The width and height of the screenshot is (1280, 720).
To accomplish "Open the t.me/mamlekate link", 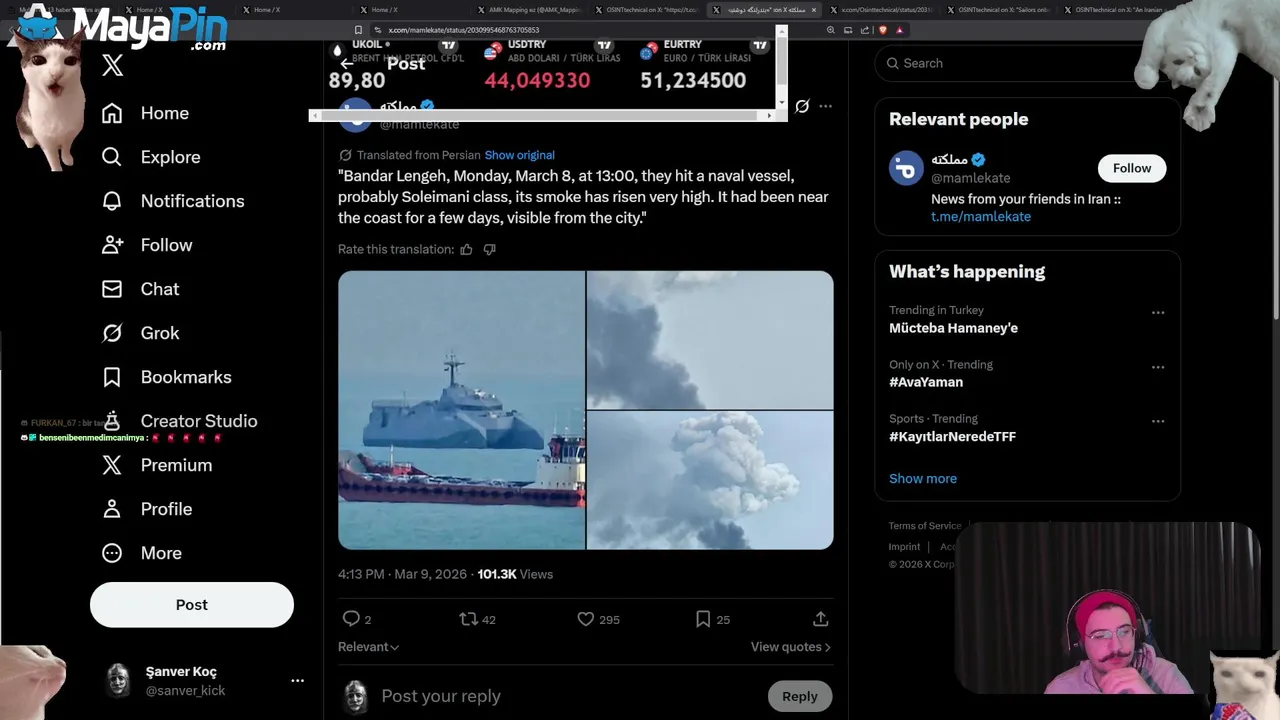I will click(981, 216).
